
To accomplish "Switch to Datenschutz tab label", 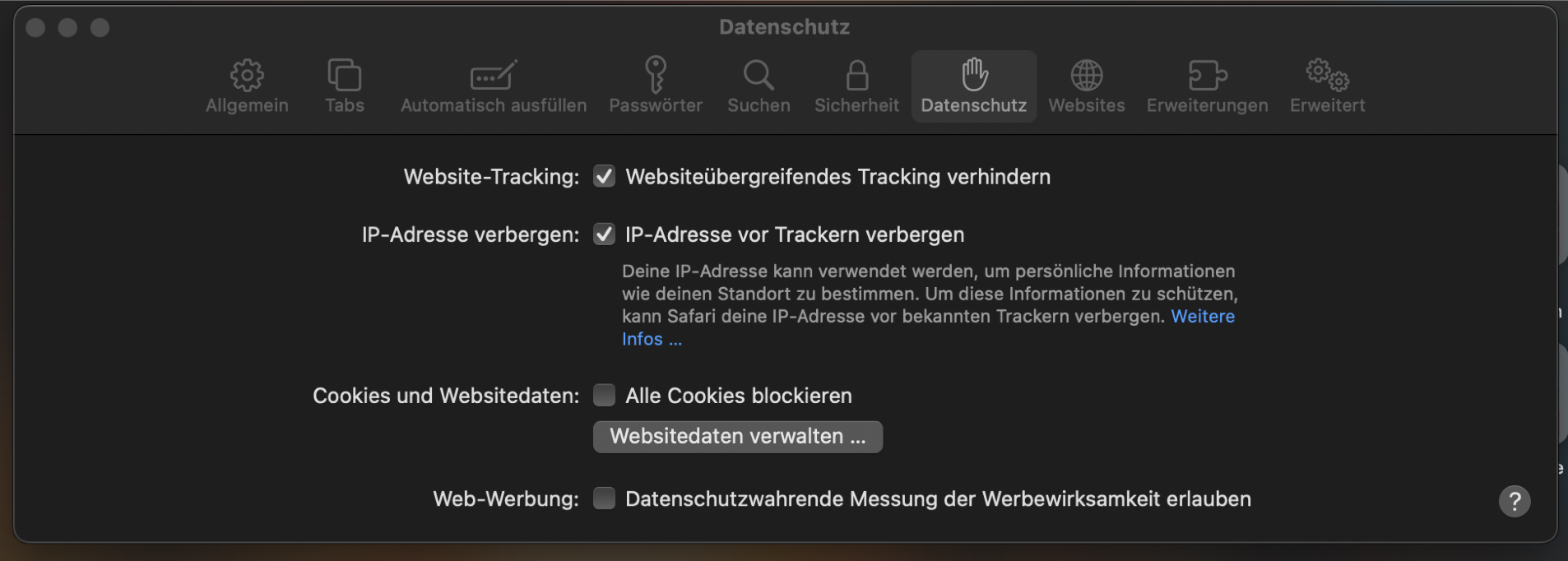I will (974, 105).
